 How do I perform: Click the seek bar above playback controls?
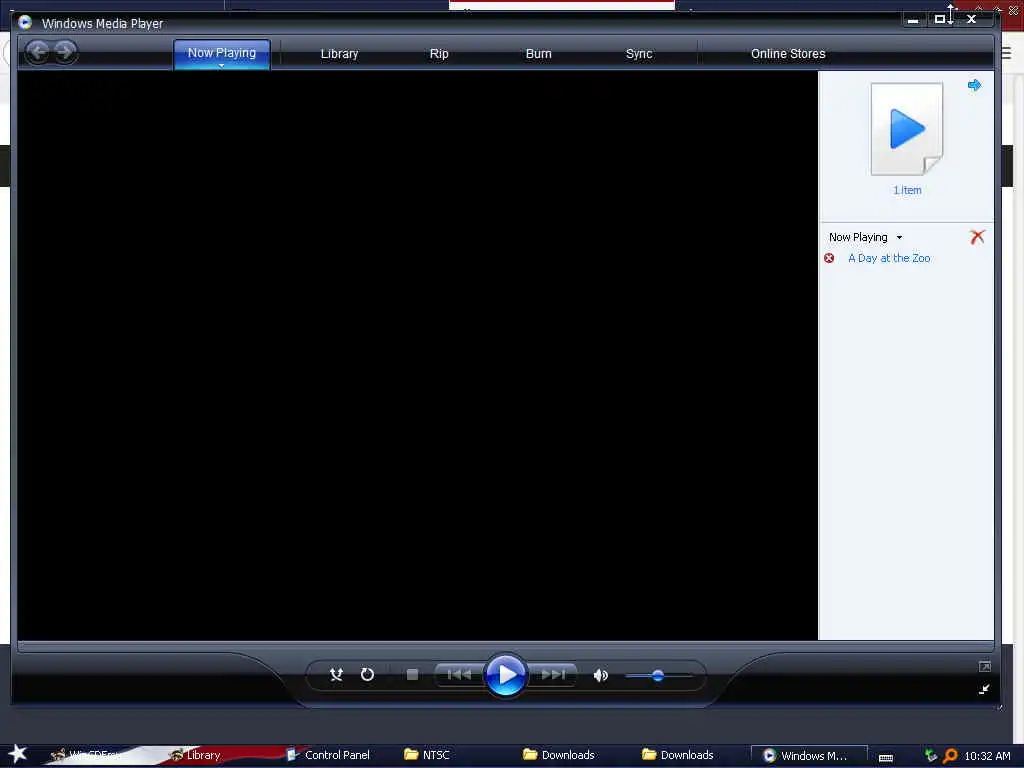[x=505, y=646]
